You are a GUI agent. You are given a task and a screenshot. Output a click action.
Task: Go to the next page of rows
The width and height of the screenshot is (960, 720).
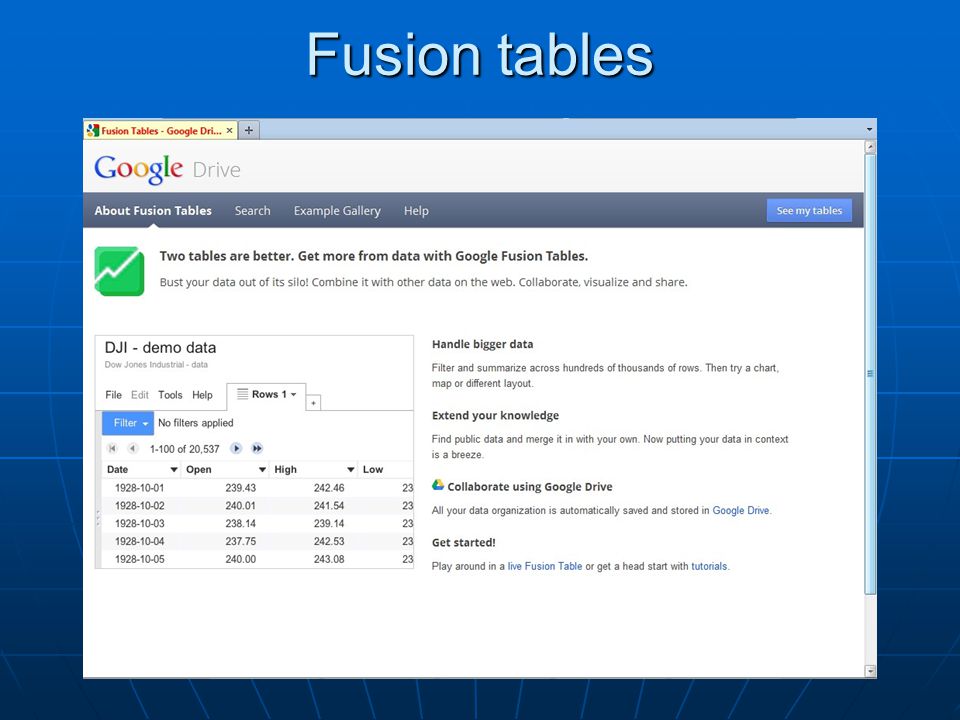[236, 448]
